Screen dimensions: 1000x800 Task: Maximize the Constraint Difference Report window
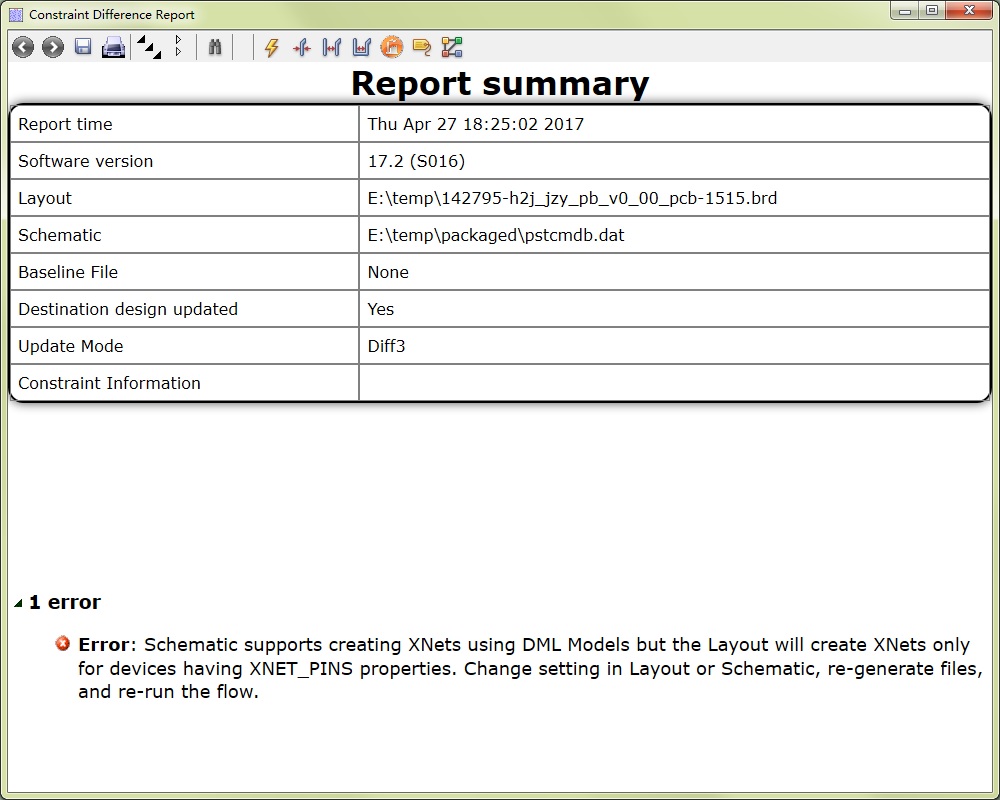[932, 11]
